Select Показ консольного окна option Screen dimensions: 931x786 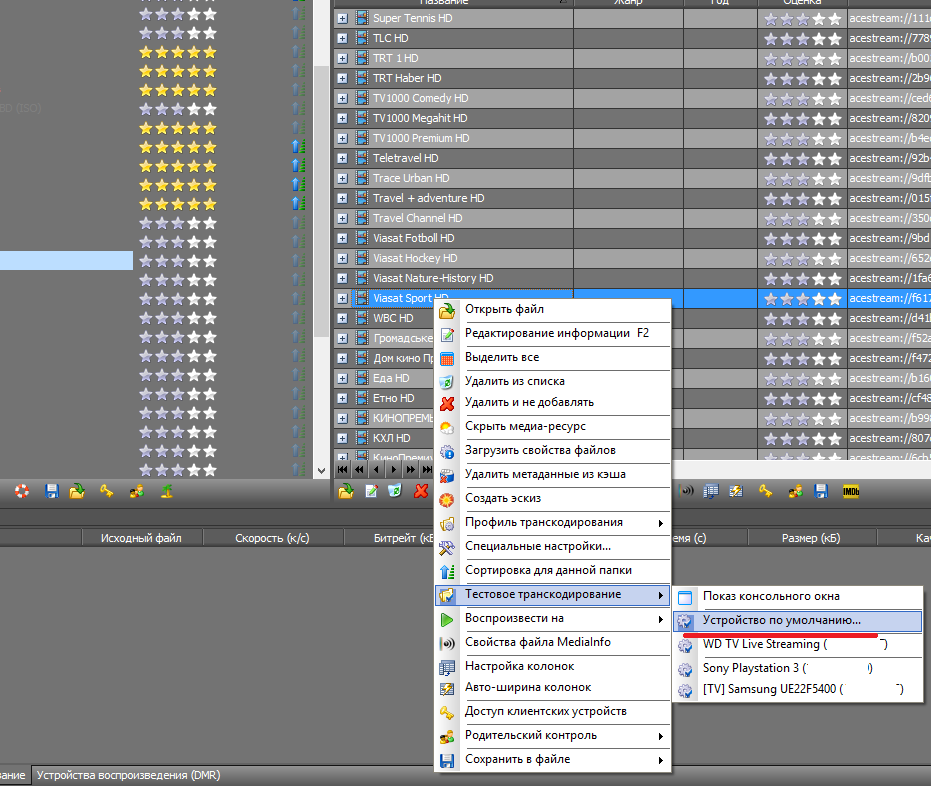pyautogui.click(x=770, y=597)
